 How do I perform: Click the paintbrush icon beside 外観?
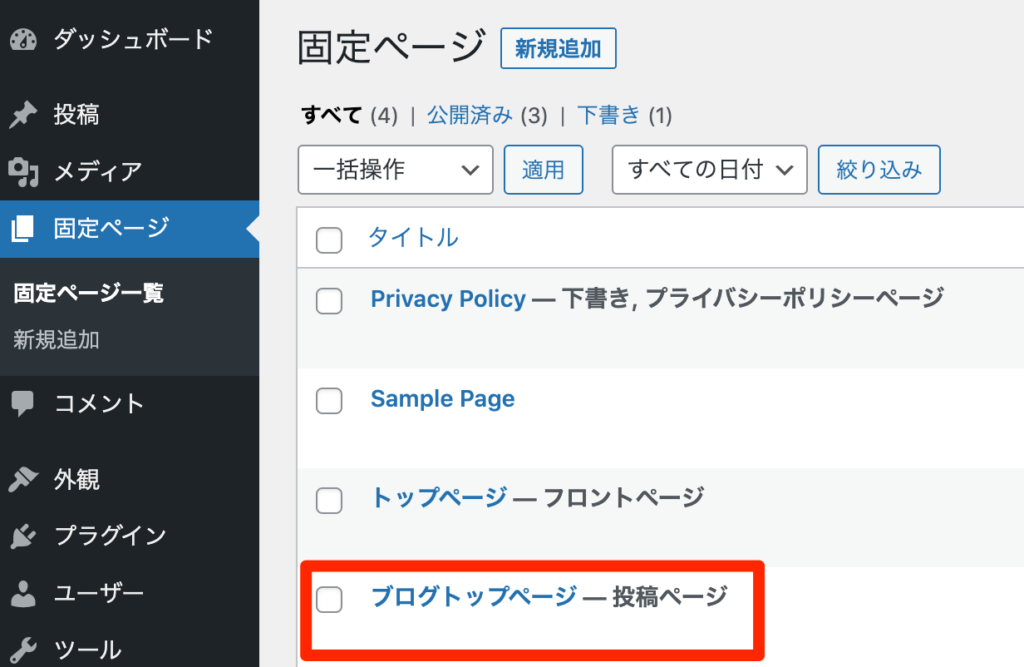[x=24, y=480]
